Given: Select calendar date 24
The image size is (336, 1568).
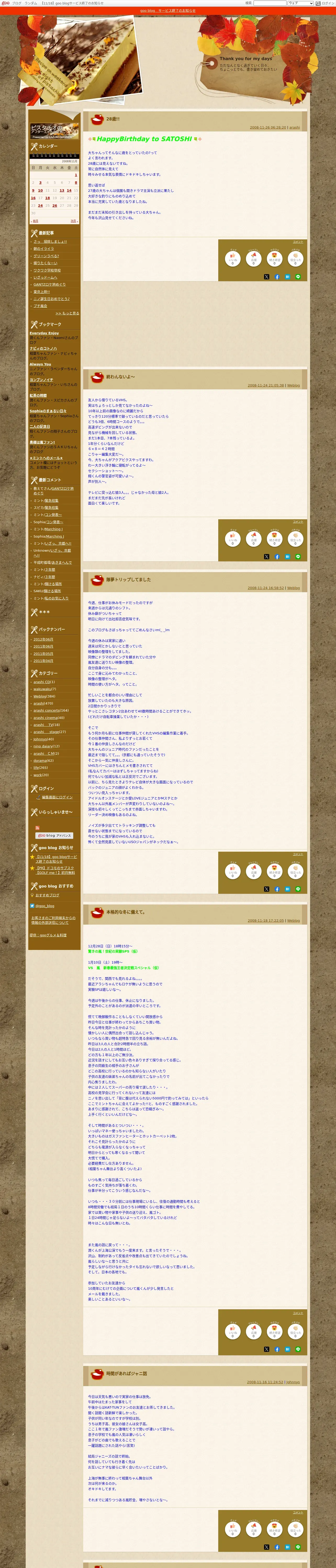Looking at the screenshot, I should (40, 206).
